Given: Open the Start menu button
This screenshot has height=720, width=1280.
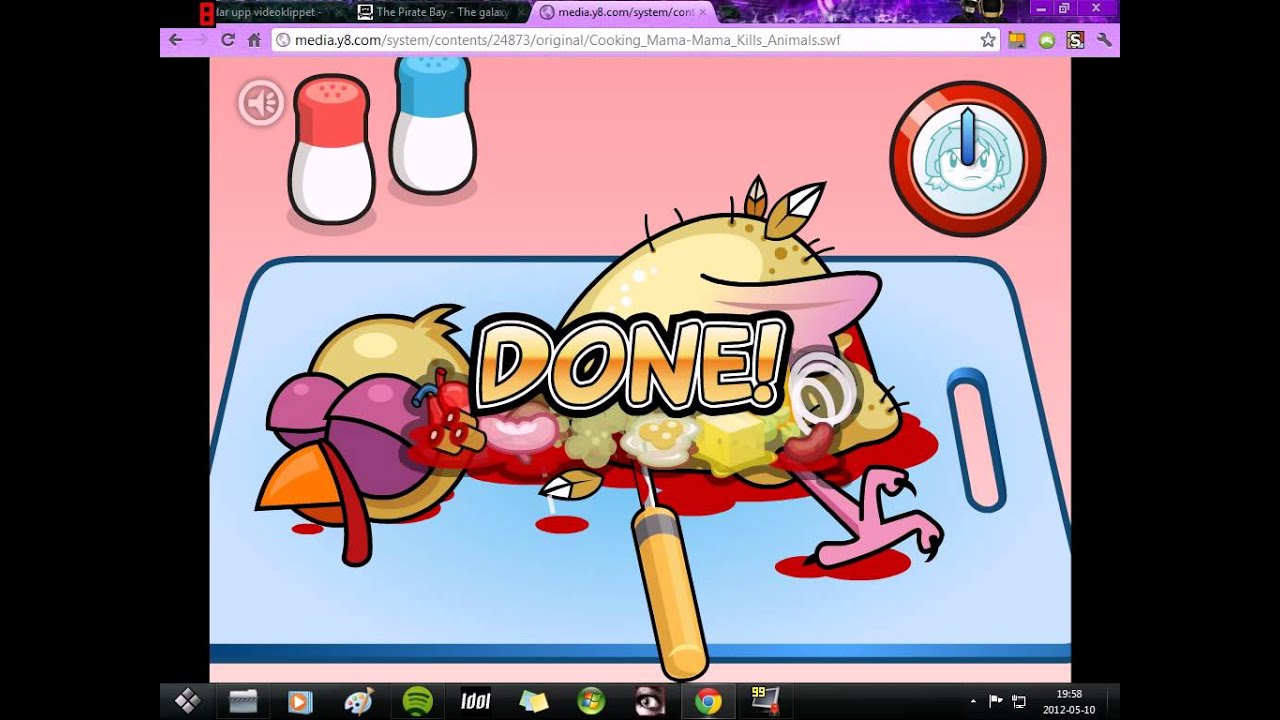Looking at the screenshot, I should click(x=187, y=701).
